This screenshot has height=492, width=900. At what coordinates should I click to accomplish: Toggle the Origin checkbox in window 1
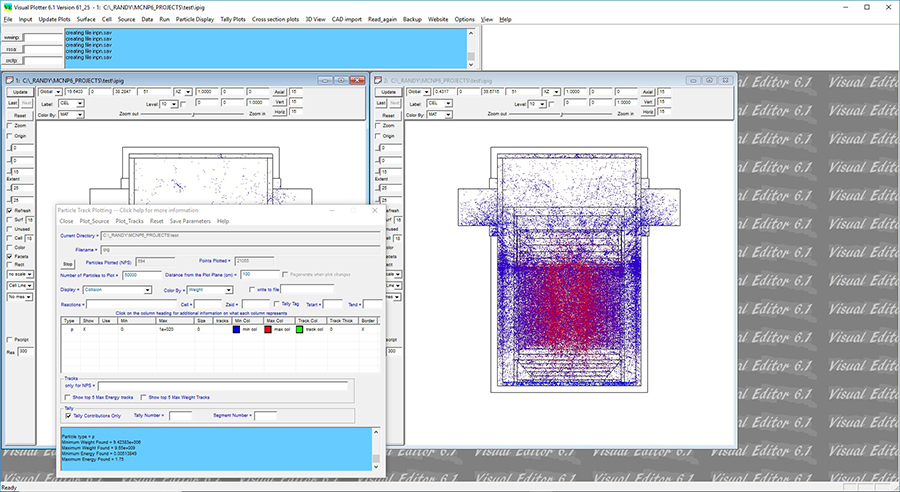(x=9, y=136)
